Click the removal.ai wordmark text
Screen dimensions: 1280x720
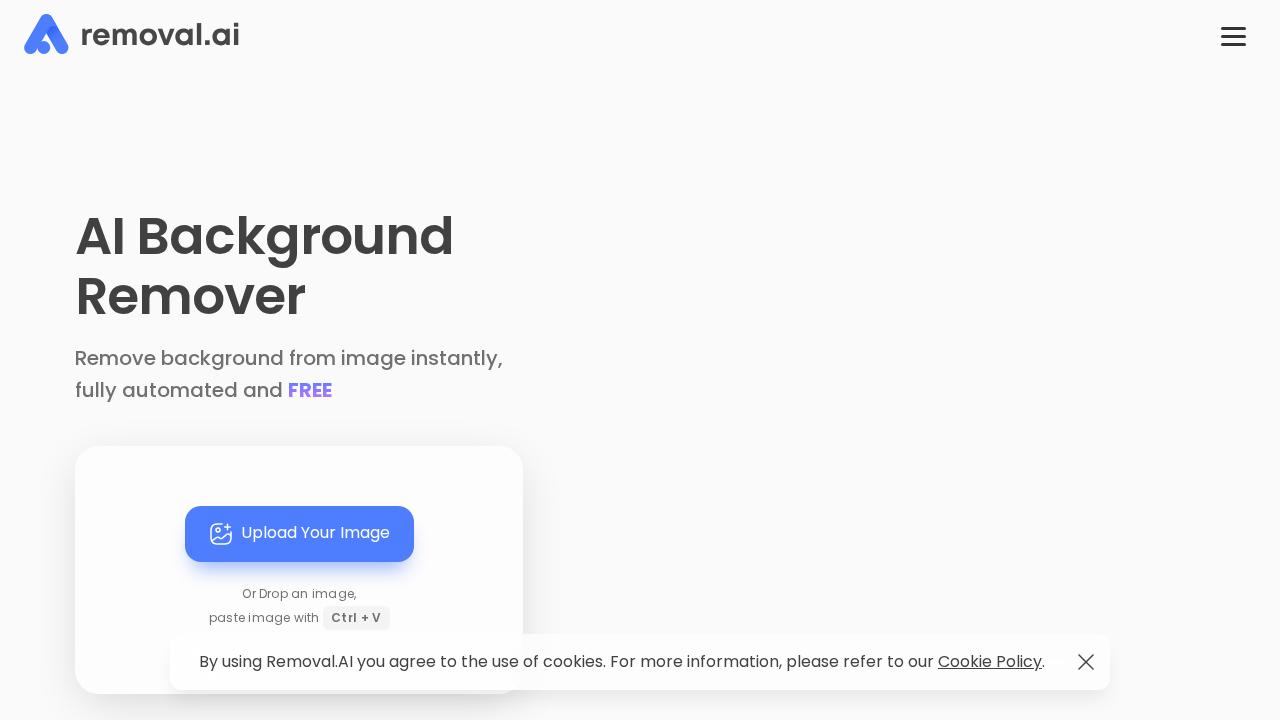pos(160,35)
